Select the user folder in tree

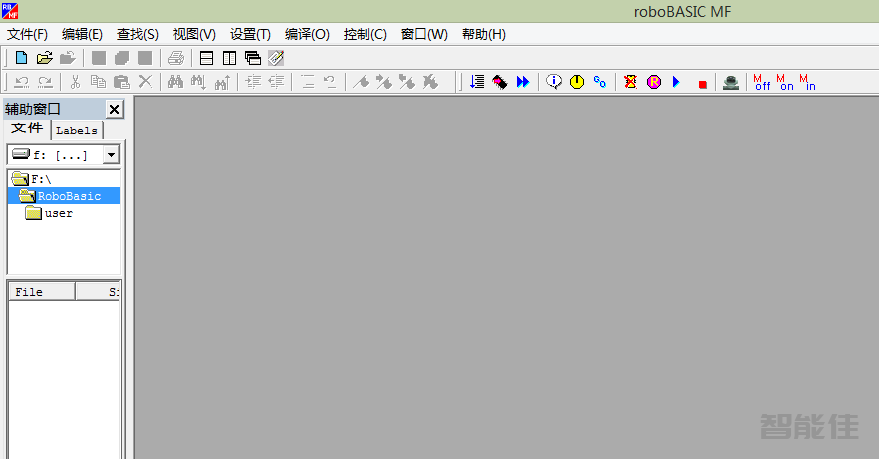(58, 213)
